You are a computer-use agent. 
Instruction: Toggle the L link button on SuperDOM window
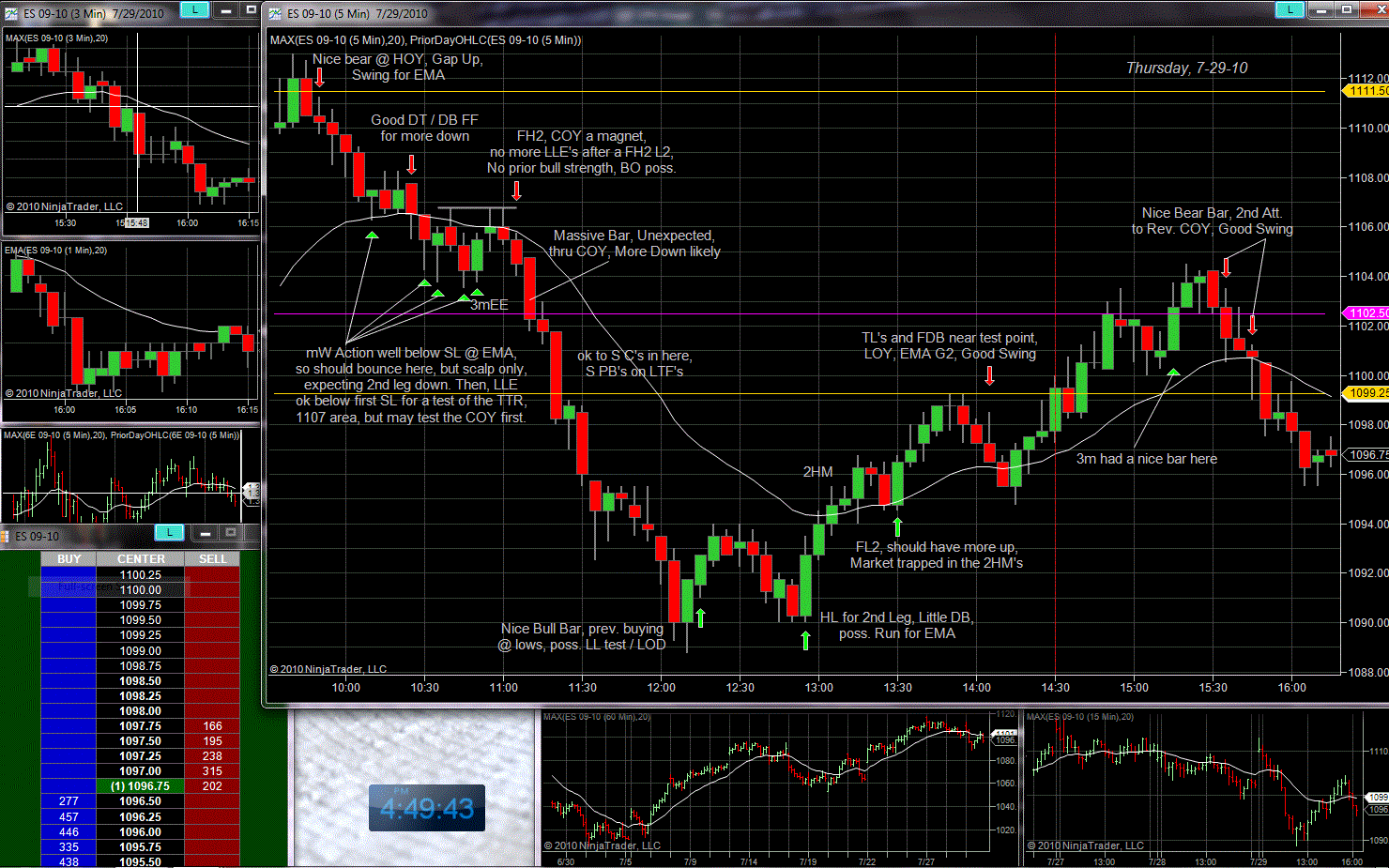click(x=169, y=532)
